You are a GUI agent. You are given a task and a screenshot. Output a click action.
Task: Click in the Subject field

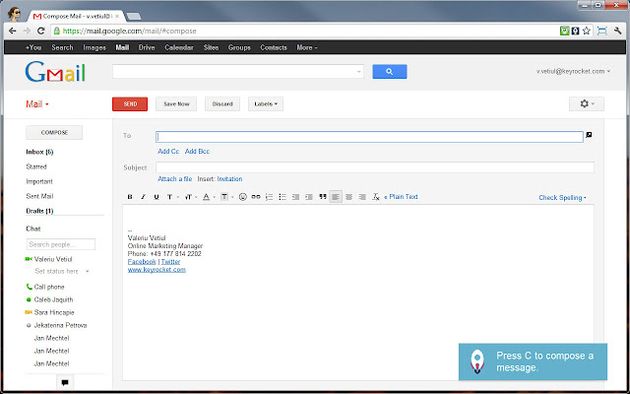[x=375, y=167]
